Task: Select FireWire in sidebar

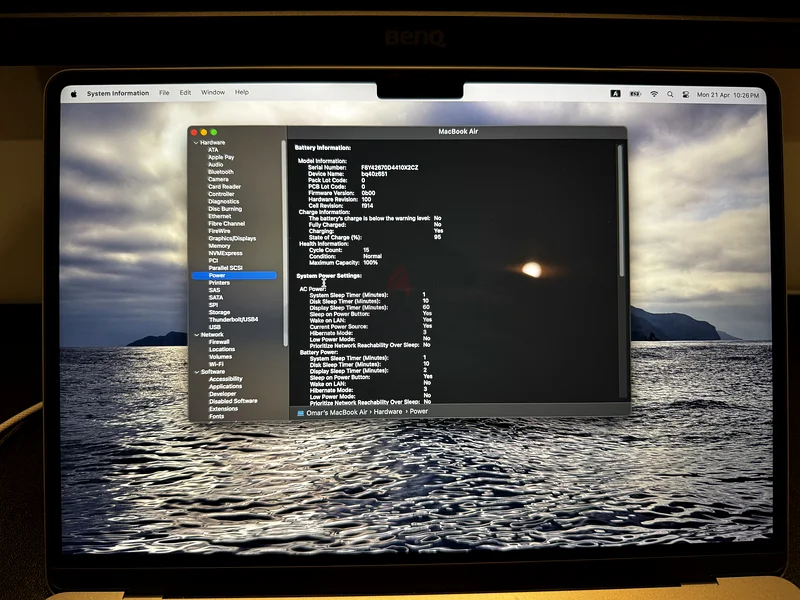Action: point(219,231)
